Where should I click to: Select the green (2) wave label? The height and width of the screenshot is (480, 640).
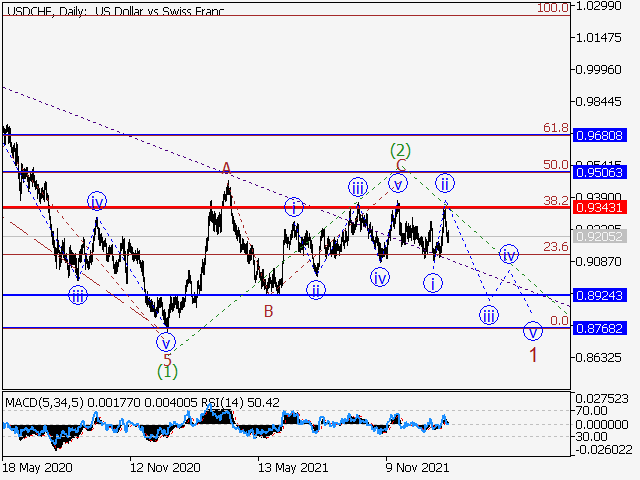pos(400,150)
